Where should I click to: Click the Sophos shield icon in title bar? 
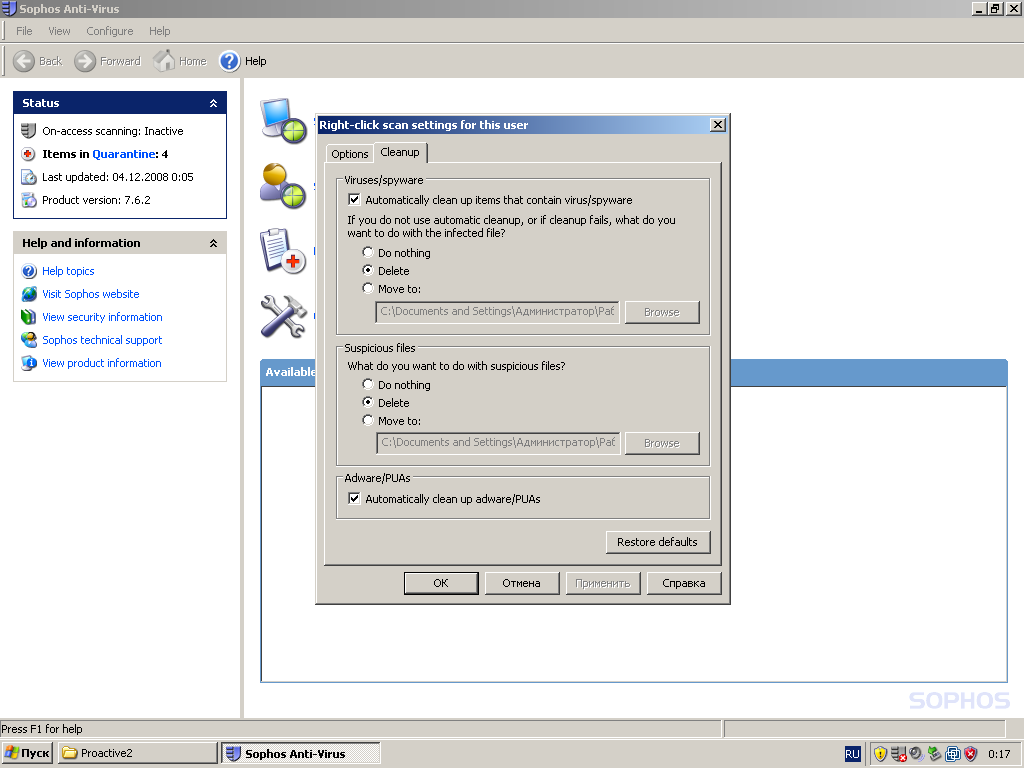(9, 8)
